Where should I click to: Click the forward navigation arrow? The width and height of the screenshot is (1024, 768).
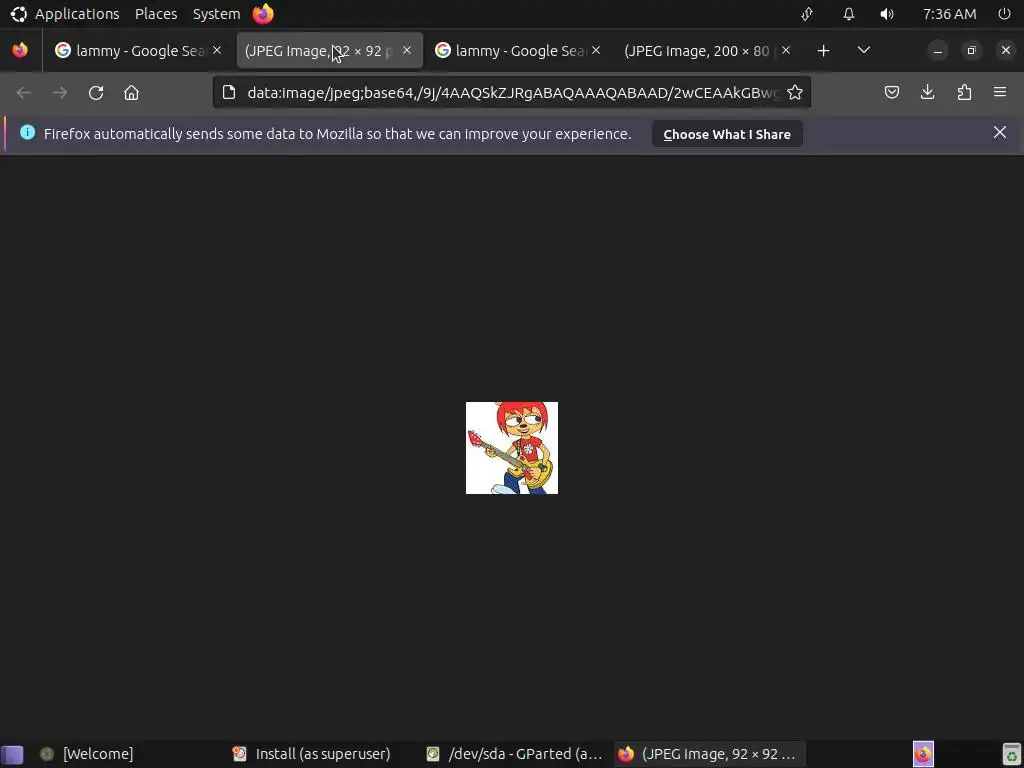pos(60,93)
